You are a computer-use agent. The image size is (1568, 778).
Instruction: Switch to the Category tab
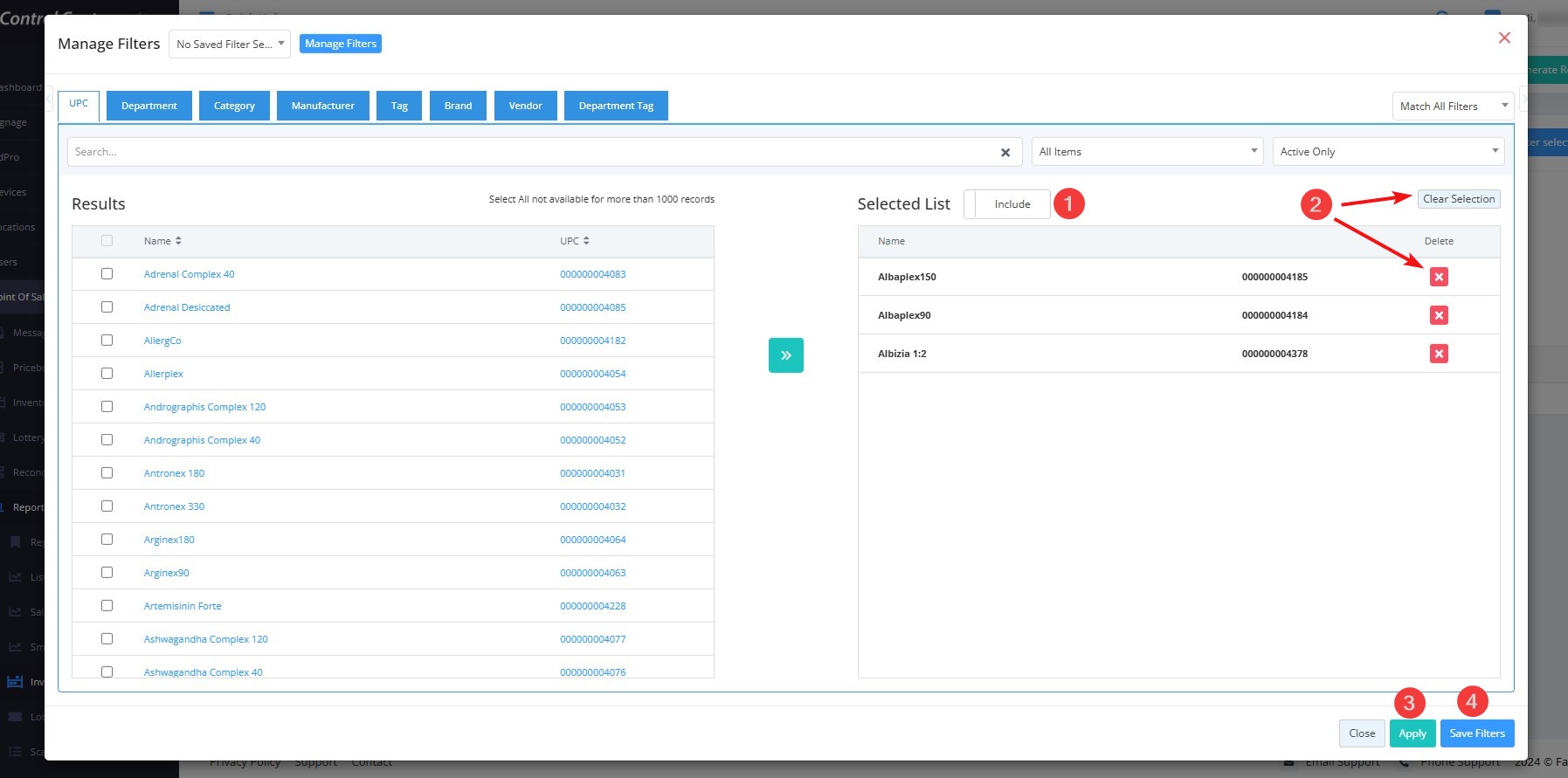coord(234,106)
